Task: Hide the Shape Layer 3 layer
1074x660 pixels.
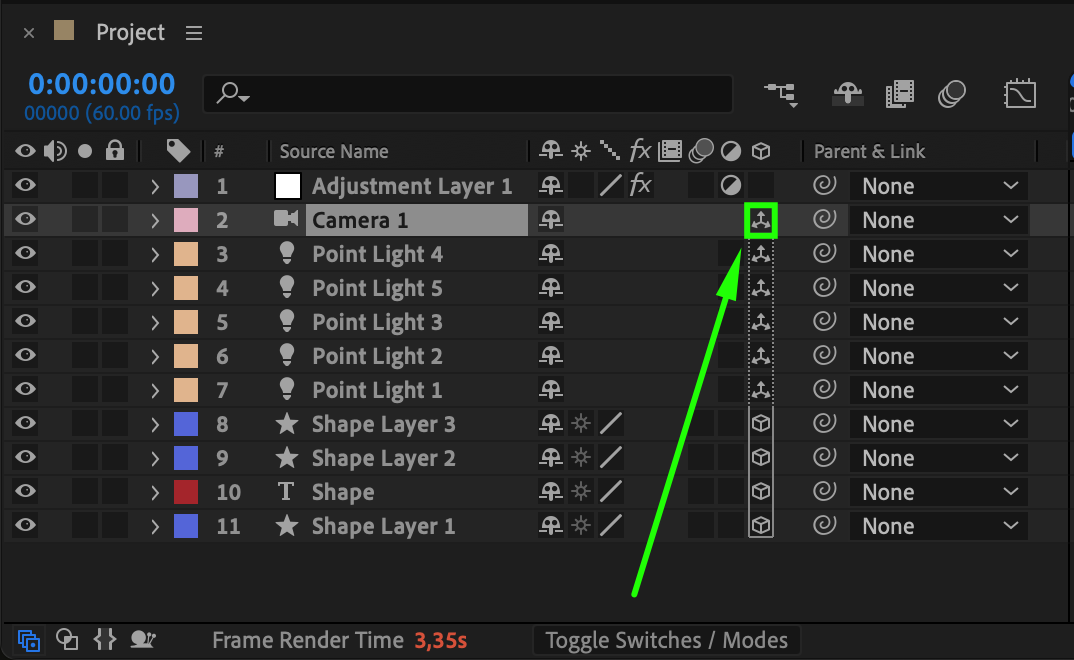Action: (x=25, y=424)
